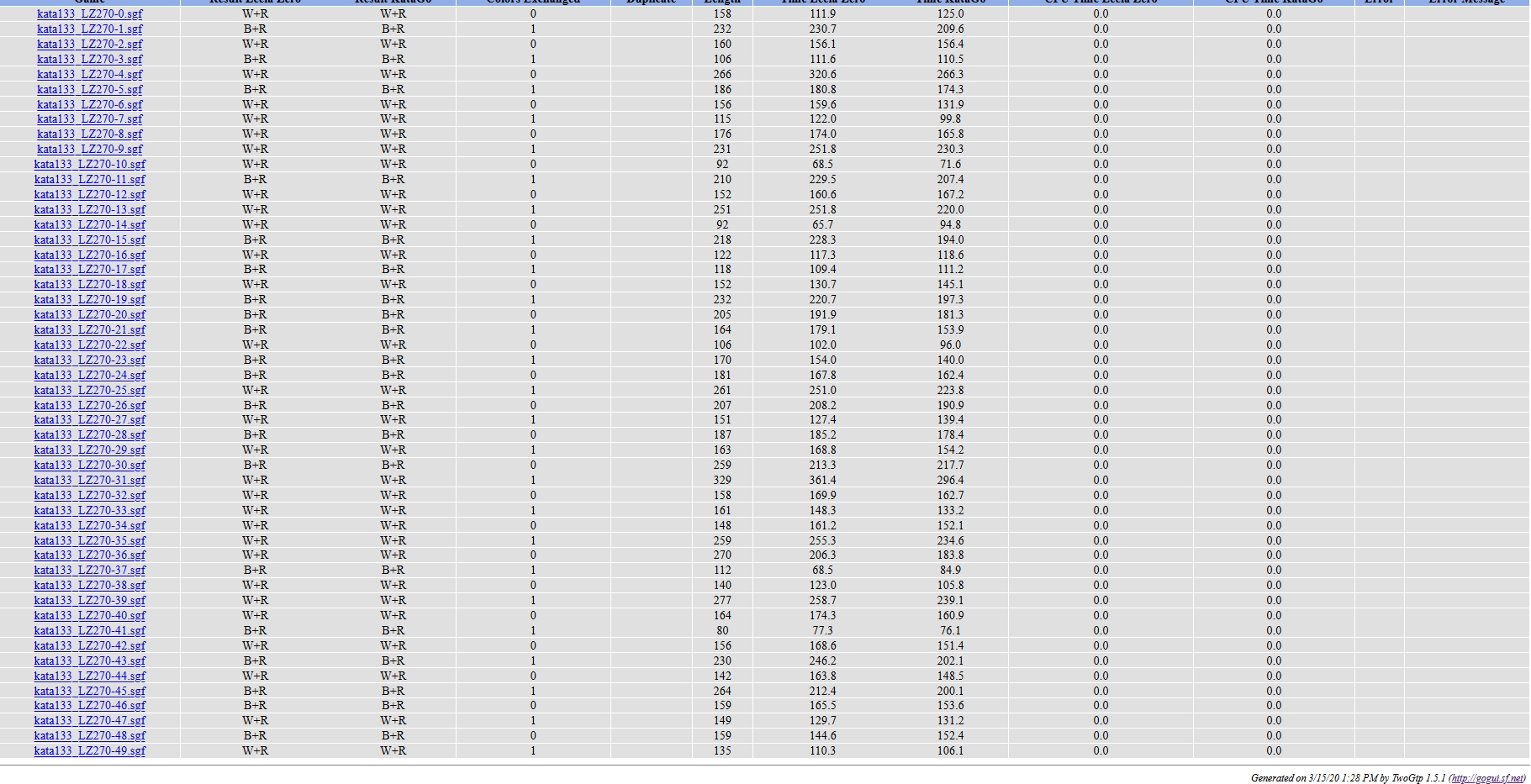Viewport: 1531px width, 784px height.
Task: Click the length cell showing 329
Action: pyautogui.click(x=722, y=481)
